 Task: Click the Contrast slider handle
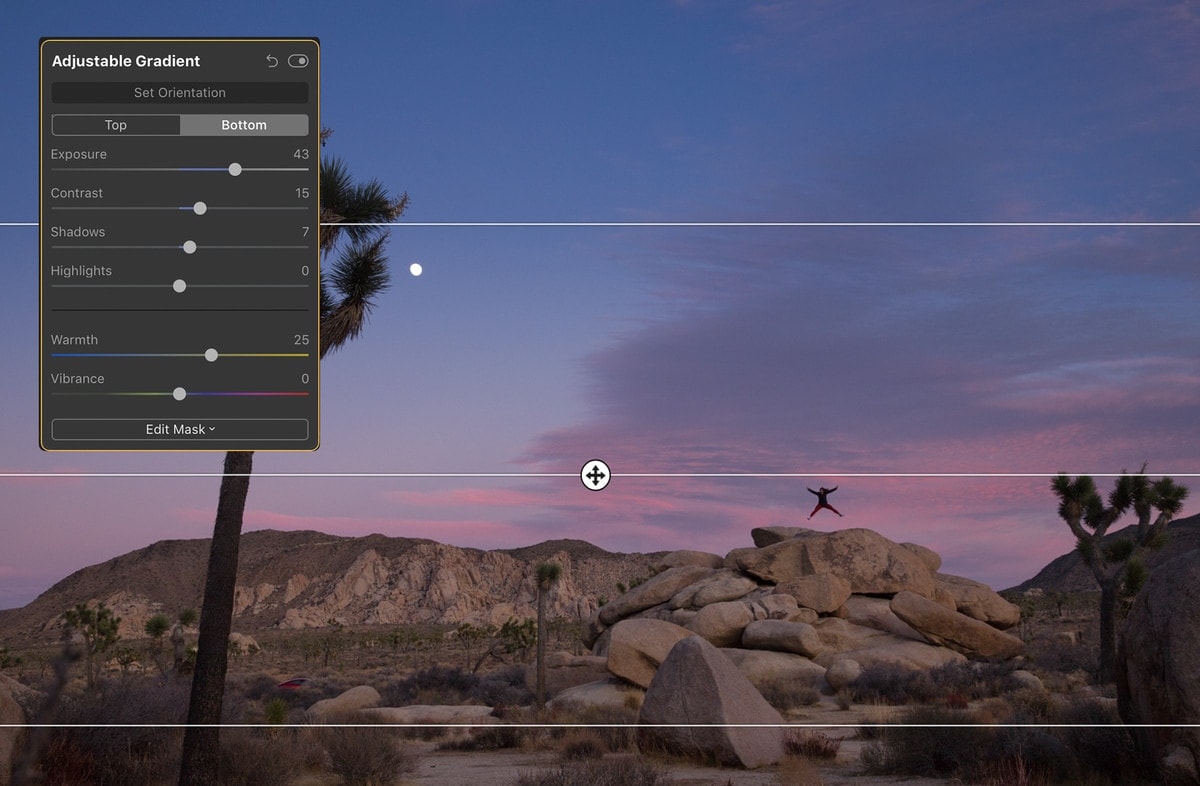200,208
